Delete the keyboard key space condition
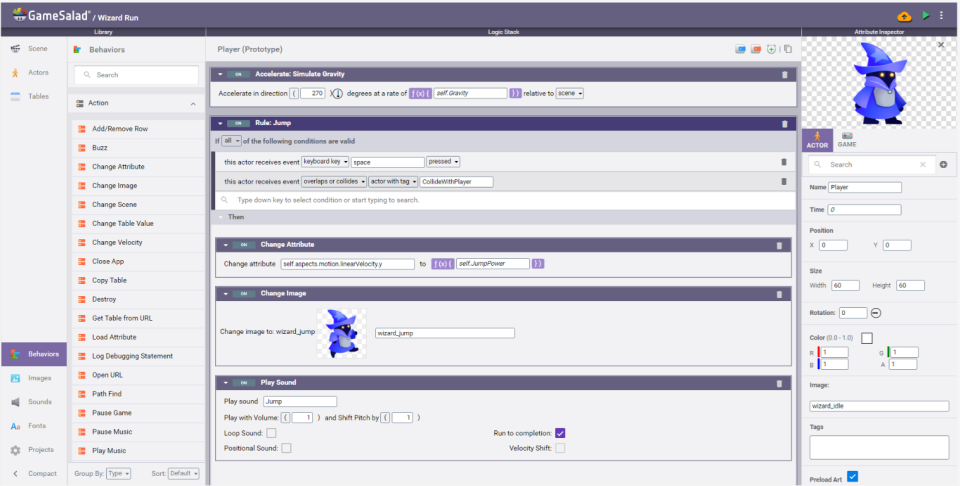Viewport: 960px width, 486px height. click(x=784, y=162)
